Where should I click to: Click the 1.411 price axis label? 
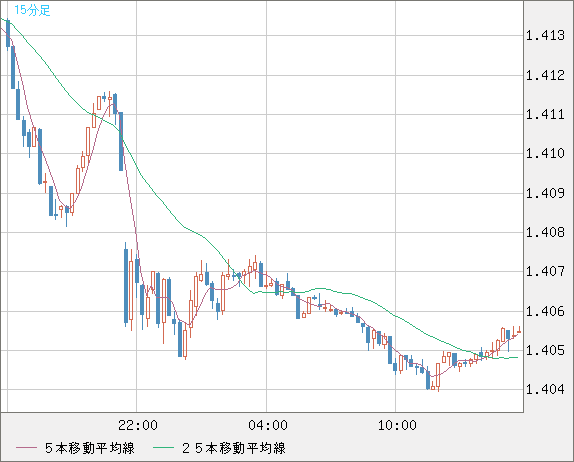click(545, 115)
